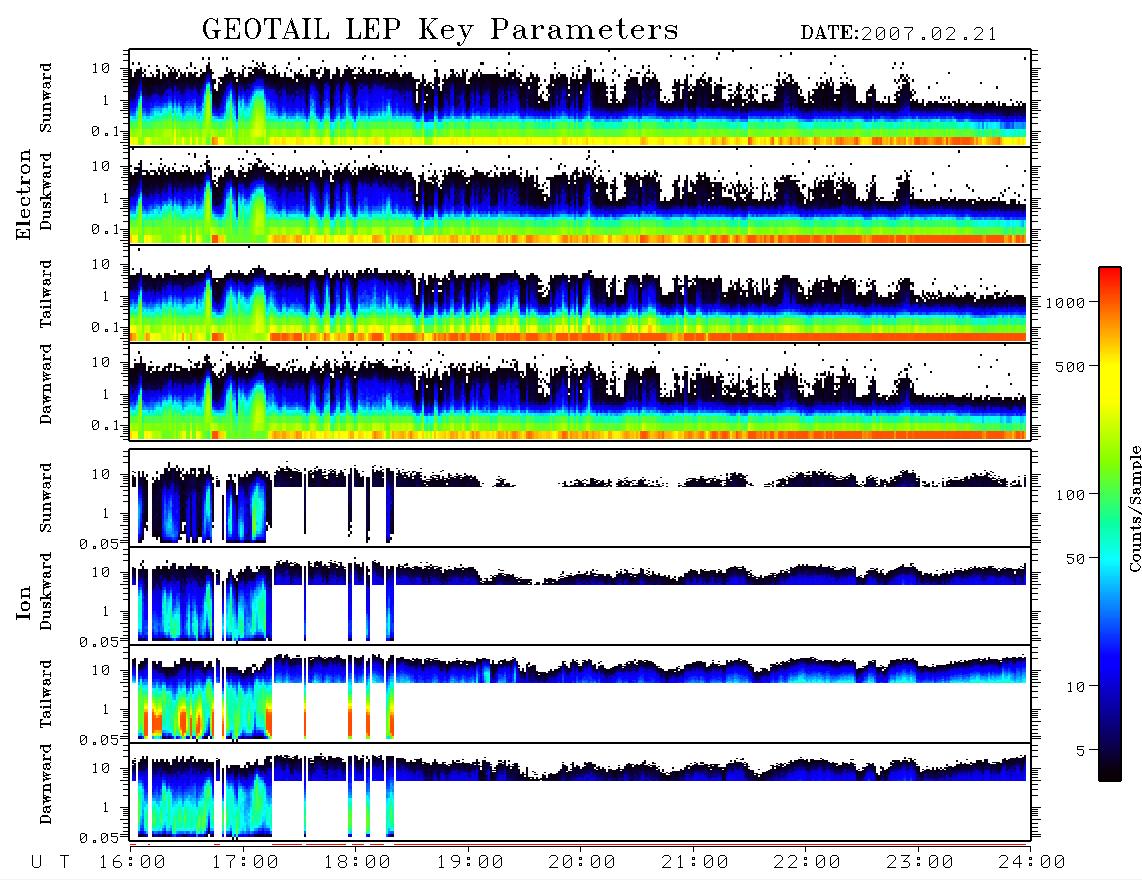Click the GEOTAIL LEP Key Parameters title
This screenshot has width=1142, height=880.
point(440,30)
